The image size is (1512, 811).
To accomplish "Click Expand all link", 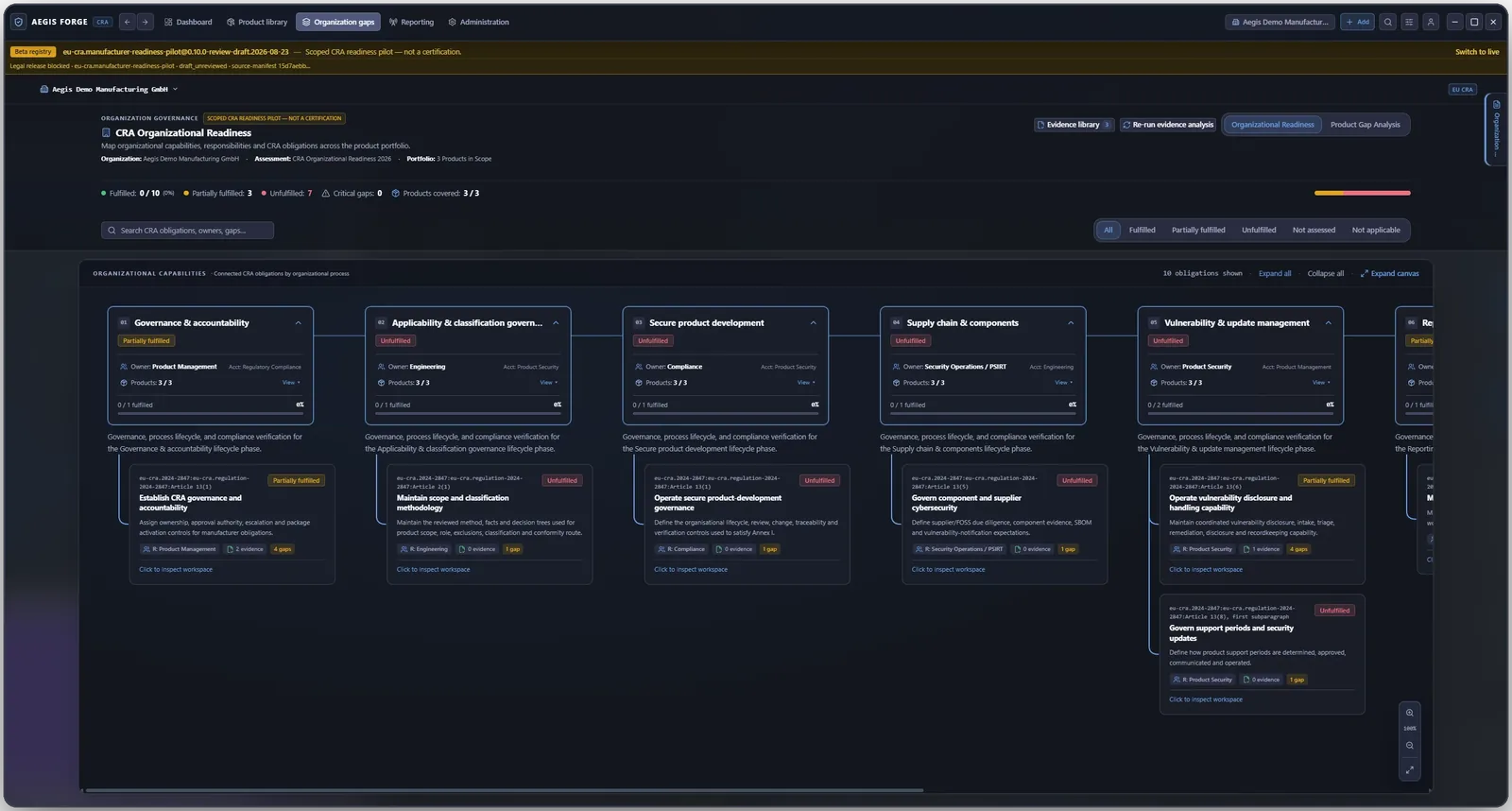I will 1275,273.
